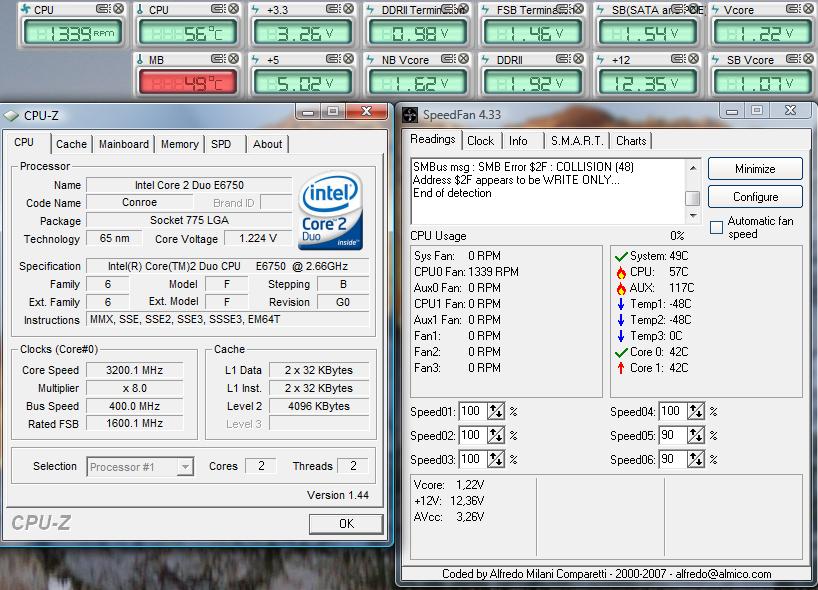Close the DDRII Termination gadget
The width and height of the screenshot is (818, 590).
(x=464, y=9)
